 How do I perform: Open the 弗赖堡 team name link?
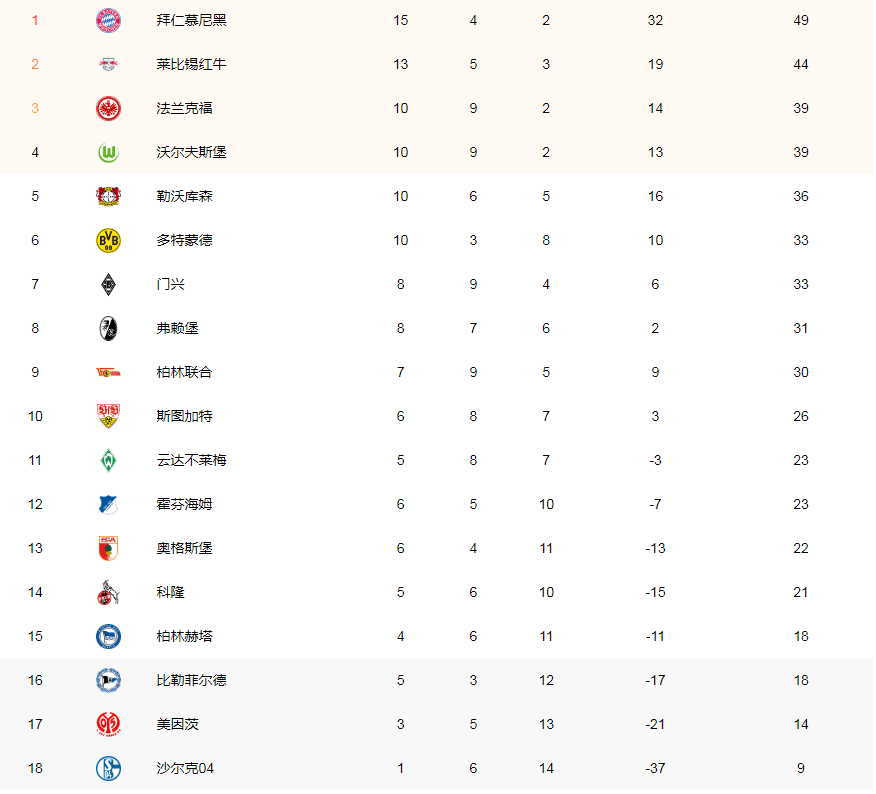click(178, 328)
